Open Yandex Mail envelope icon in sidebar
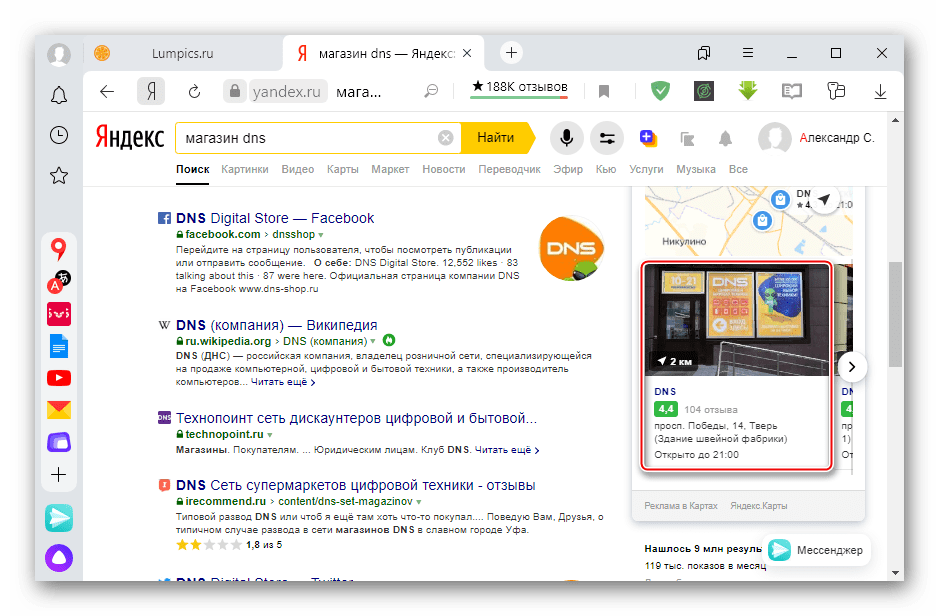This screenshot has width=939, height=616. [x=59, y=410]
